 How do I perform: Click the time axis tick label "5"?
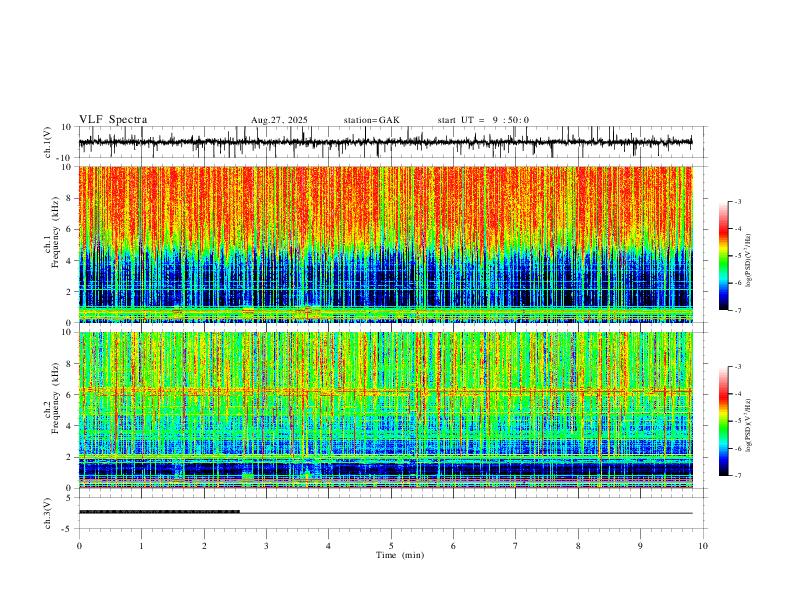[x=391, y=546]
